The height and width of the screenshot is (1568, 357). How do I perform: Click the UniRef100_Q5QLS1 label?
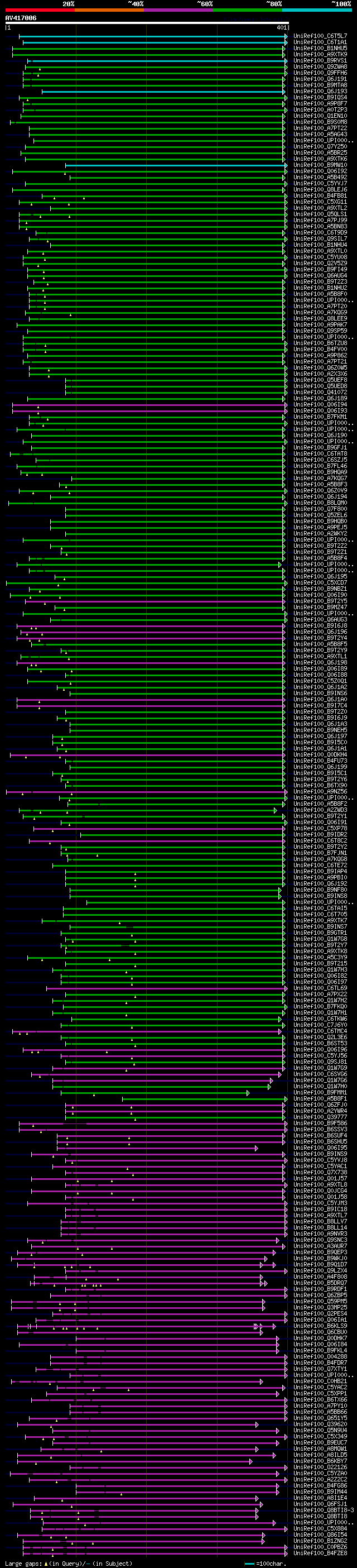[x=321, y=214]
